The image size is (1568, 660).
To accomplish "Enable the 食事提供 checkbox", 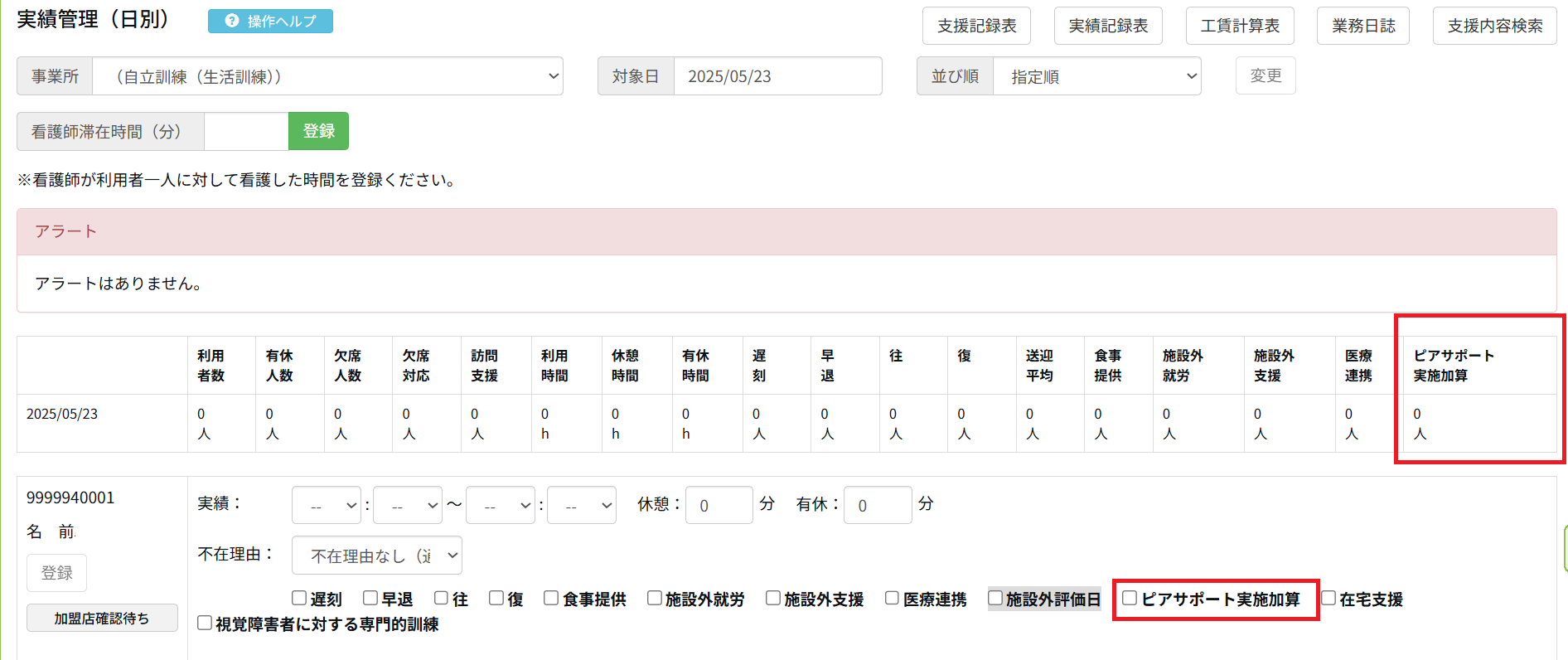I will pos(551,598).
